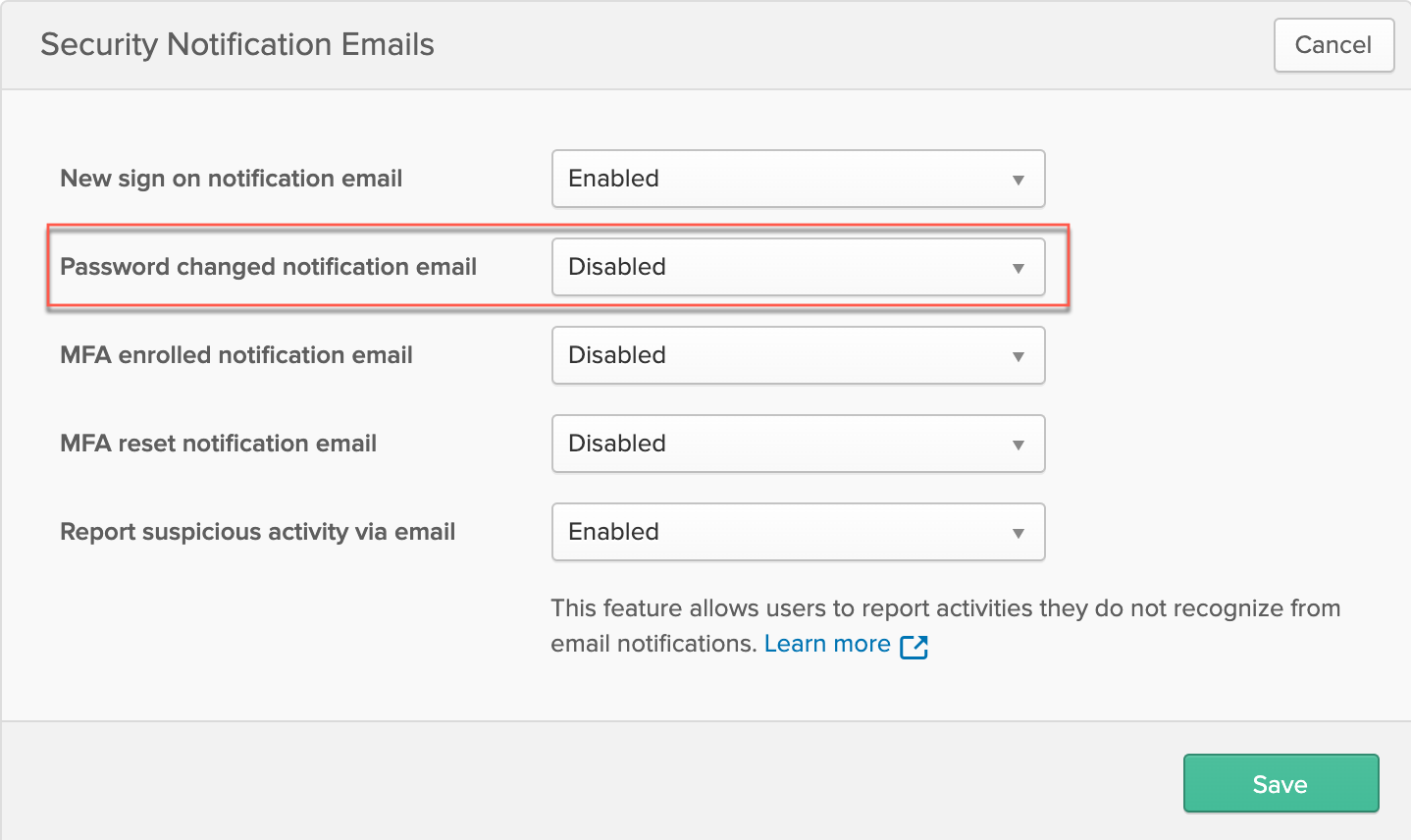Click the arrow of MFA enrolled dropdown
This screenshot has width=1411, height=840.
point(1019,356)
